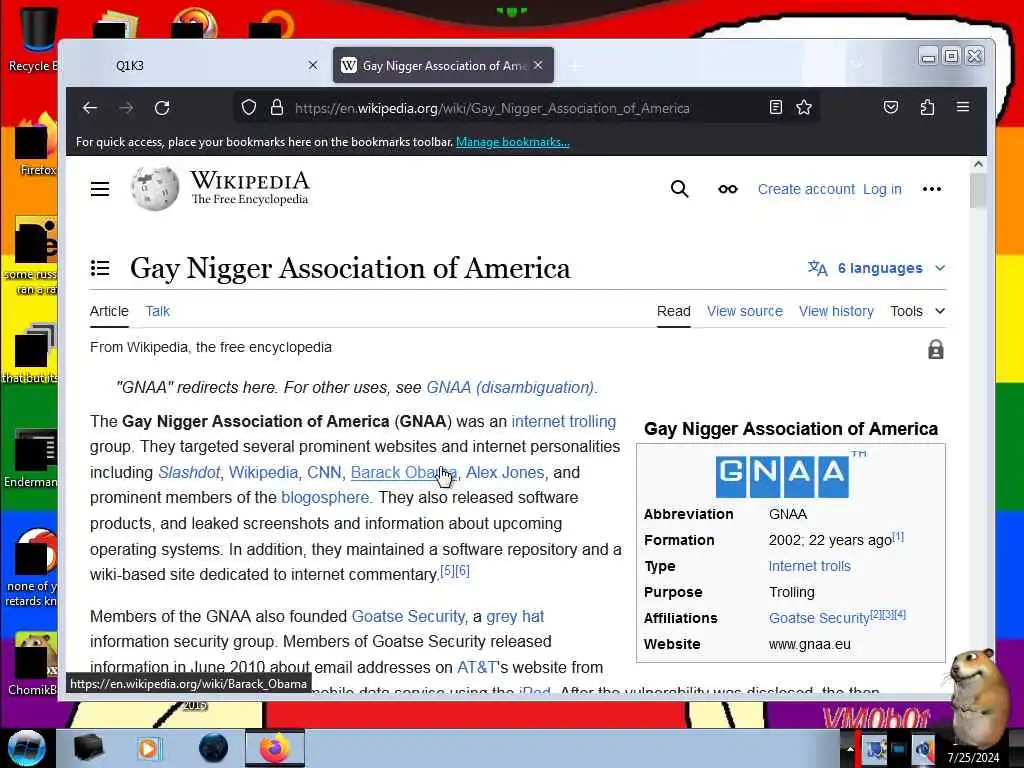
Task: Select the Article tab
Action: [x=109, y=312]
